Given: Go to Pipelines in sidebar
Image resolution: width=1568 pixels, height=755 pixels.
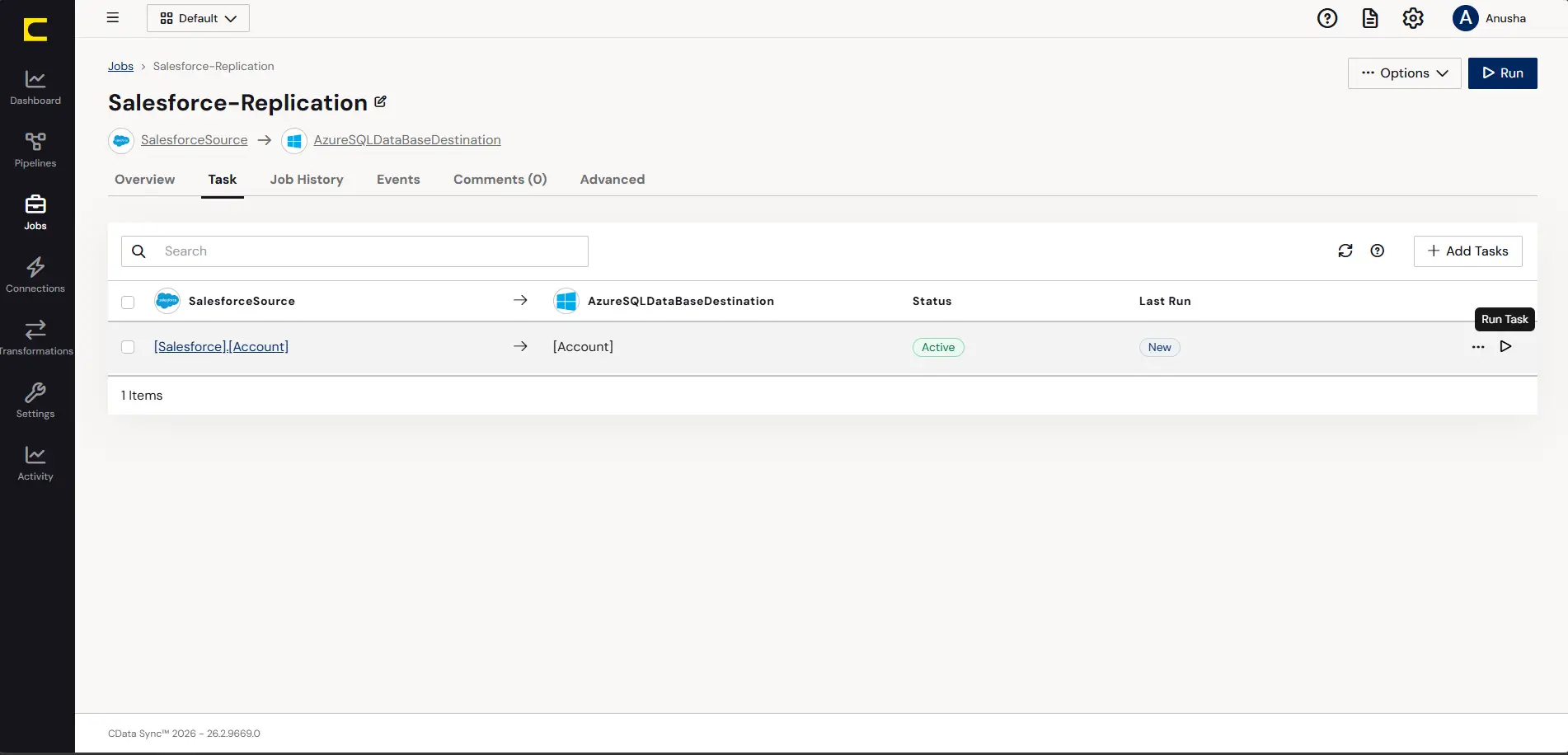Looking at the screenshot, I should click(35, 151).
